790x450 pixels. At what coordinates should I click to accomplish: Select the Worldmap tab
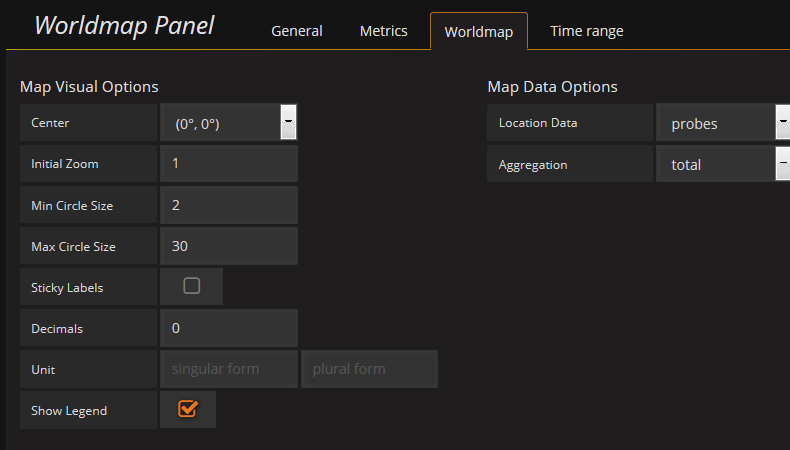(x=478, y=32)
